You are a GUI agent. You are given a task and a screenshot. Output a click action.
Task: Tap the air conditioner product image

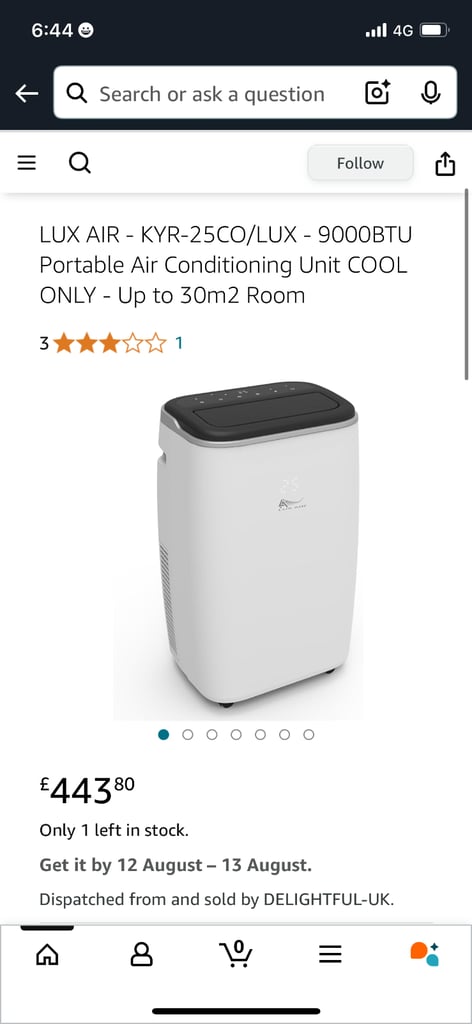click(x=257, y=545)
